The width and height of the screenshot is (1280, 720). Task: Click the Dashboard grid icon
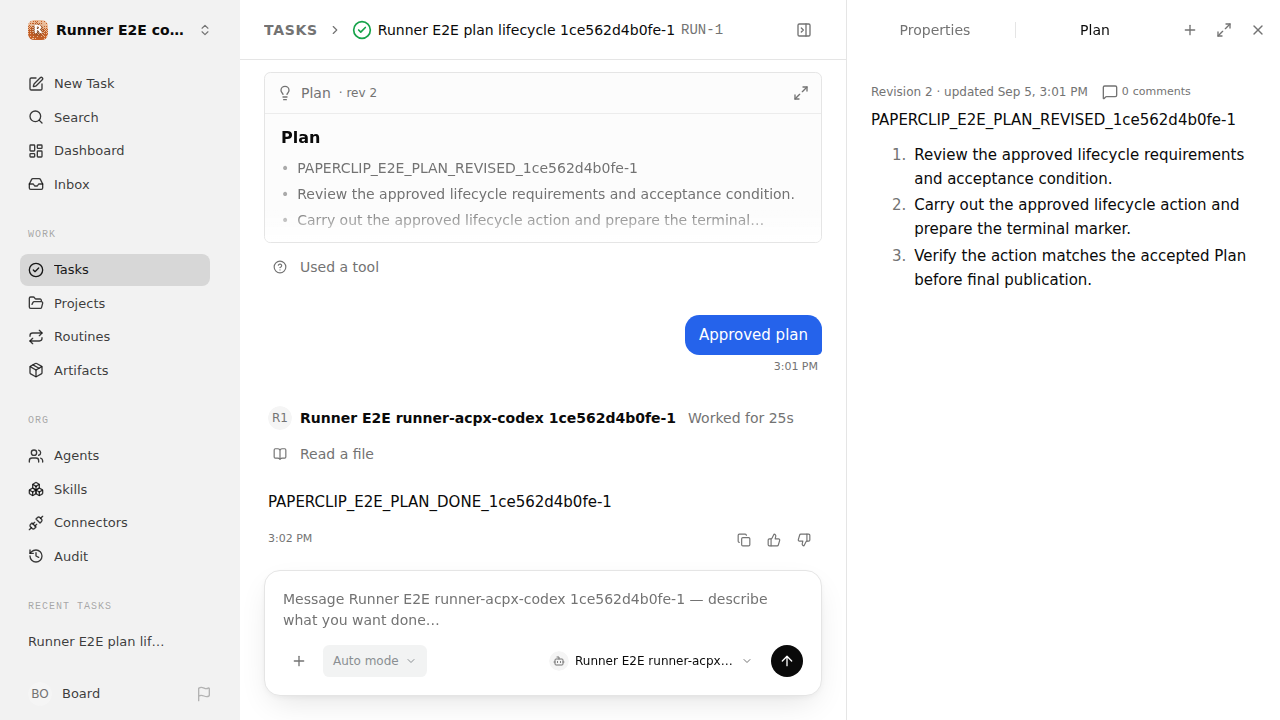click(36, 151)
